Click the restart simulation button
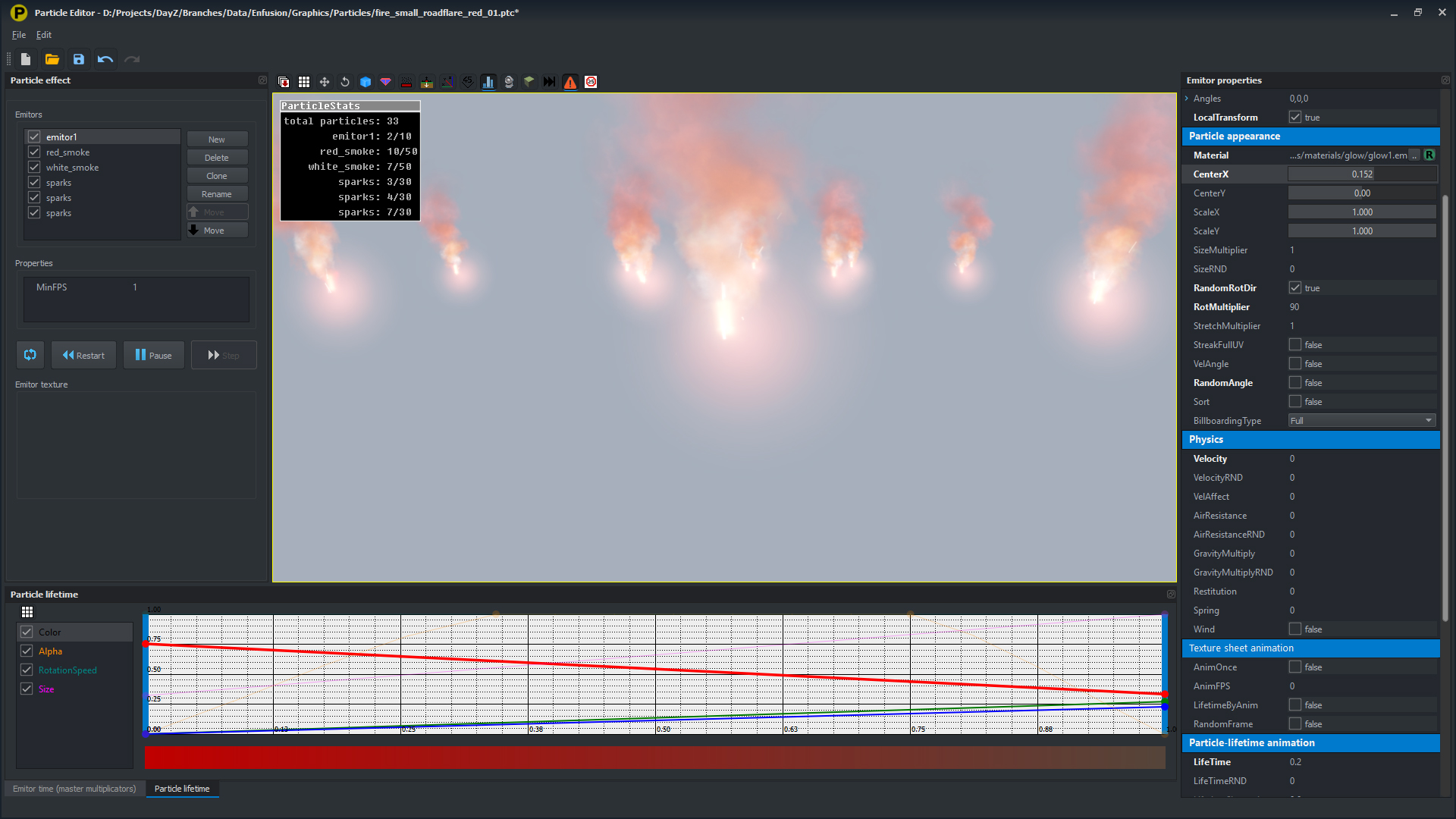 pyautogui.click(x=83, y=355)
